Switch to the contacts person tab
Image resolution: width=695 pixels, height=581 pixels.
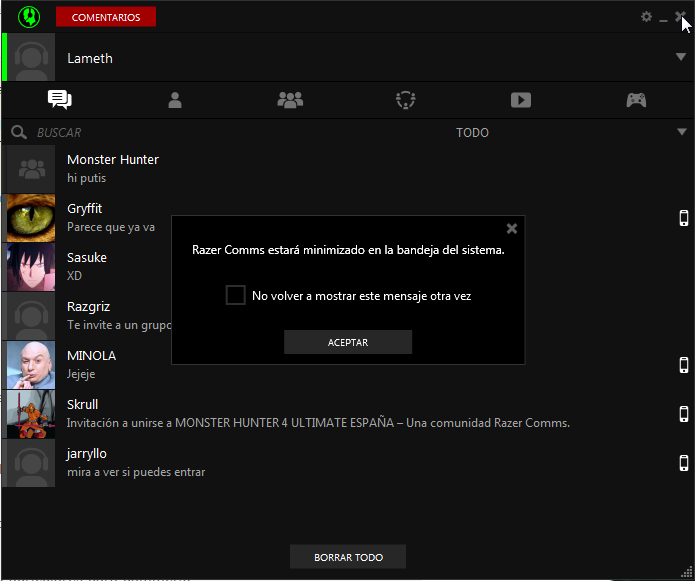(x=175, y=100)
